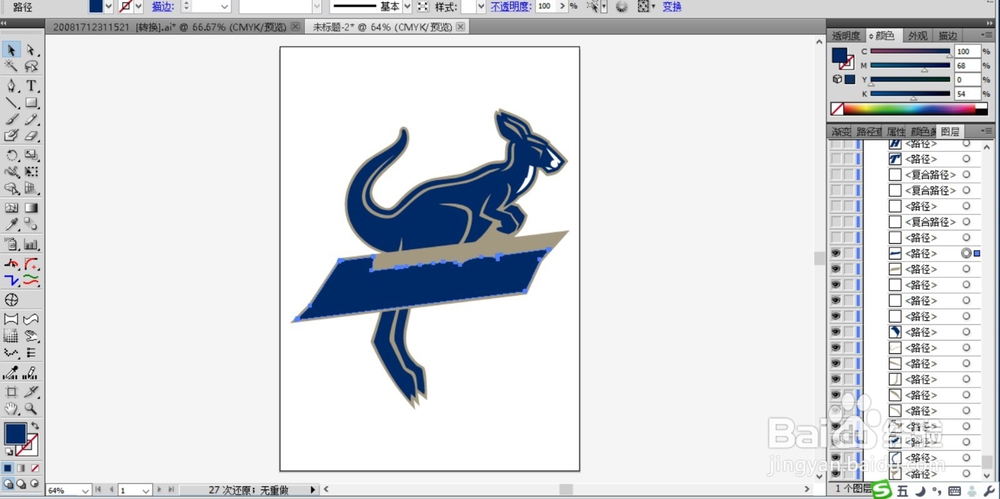
Task: Select the Paintbrush tool
Action: tap(11, 119)
